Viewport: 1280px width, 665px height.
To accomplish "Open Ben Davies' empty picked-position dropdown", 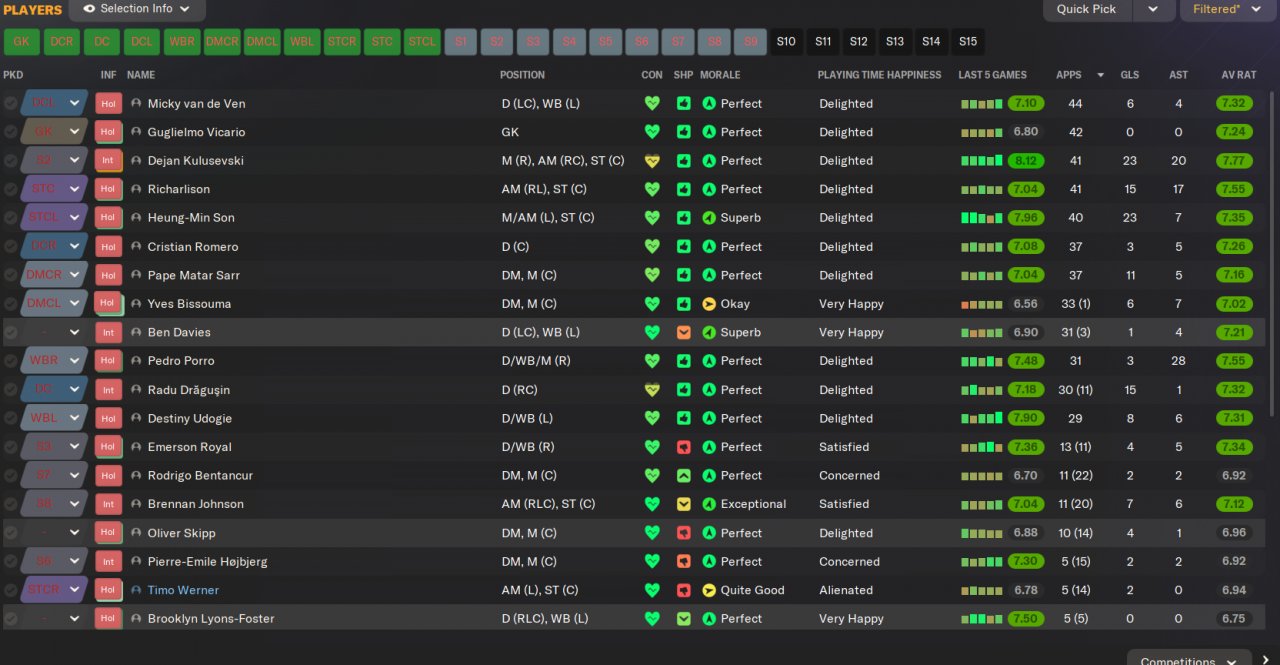I will tap(54, 332).
